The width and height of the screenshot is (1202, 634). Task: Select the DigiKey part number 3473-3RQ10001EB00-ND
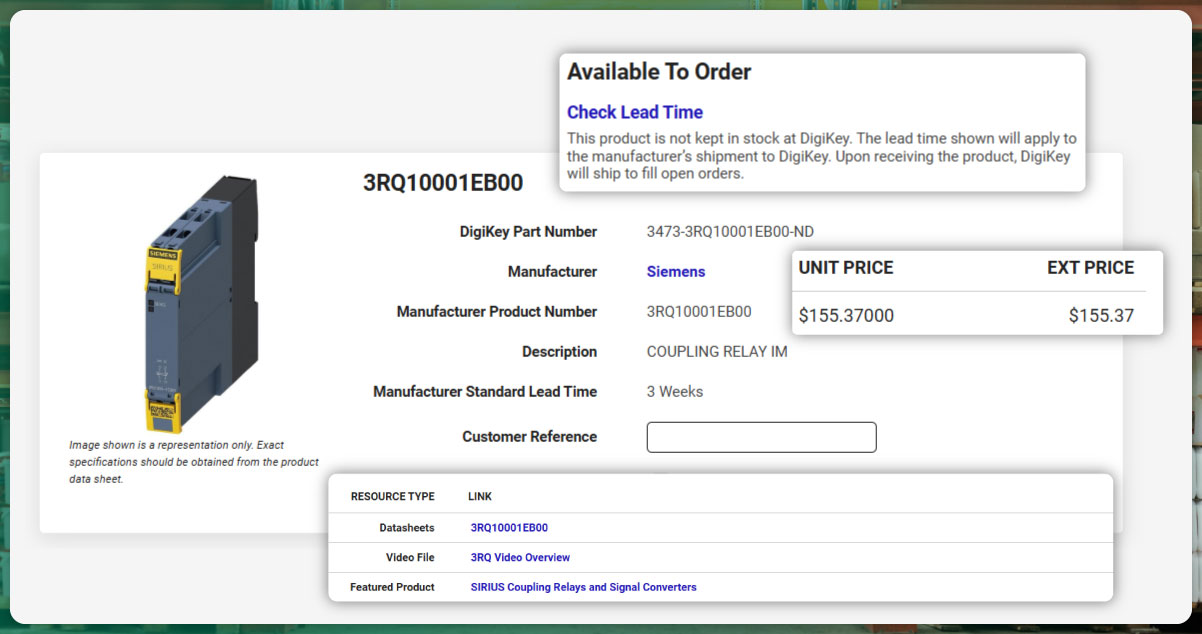click(731, 232)
